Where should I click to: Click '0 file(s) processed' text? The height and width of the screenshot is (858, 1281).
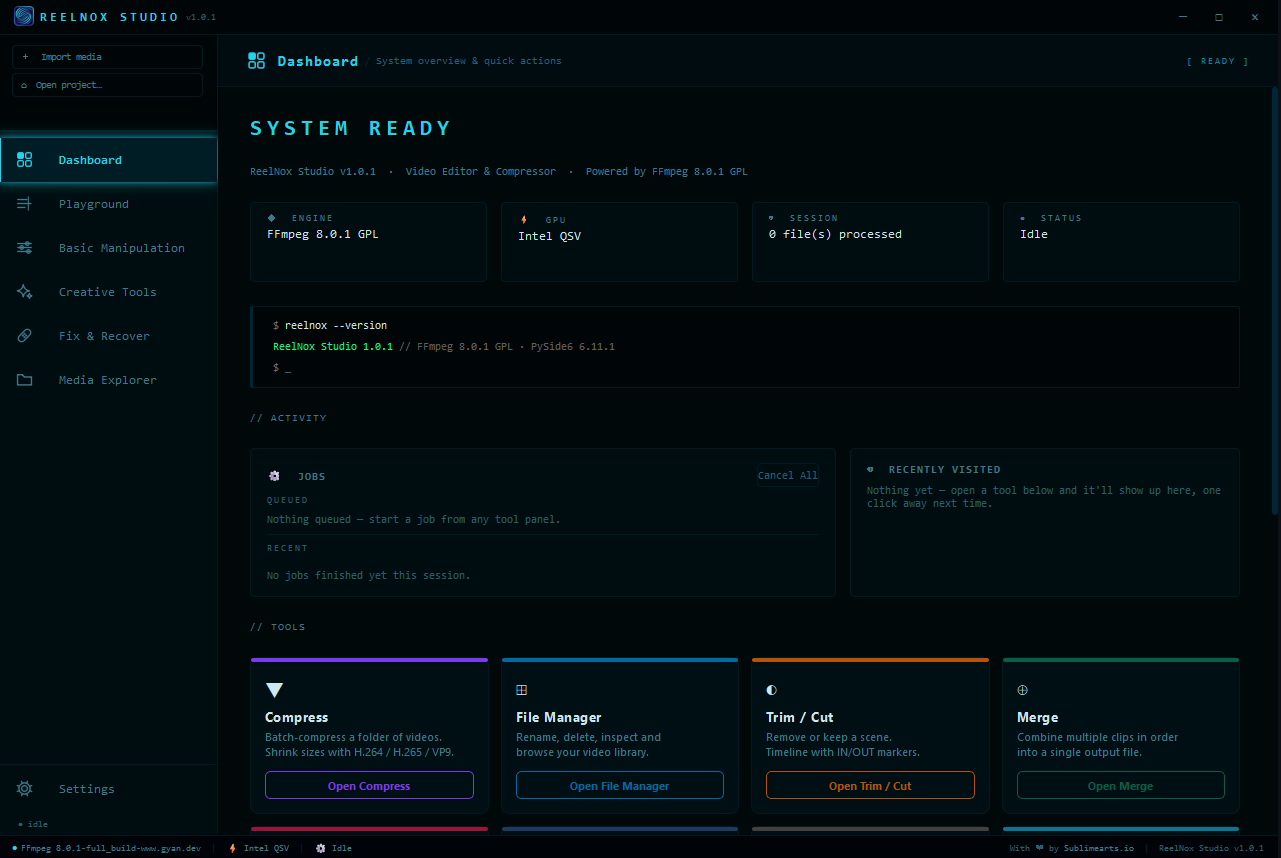click(835, 234)
